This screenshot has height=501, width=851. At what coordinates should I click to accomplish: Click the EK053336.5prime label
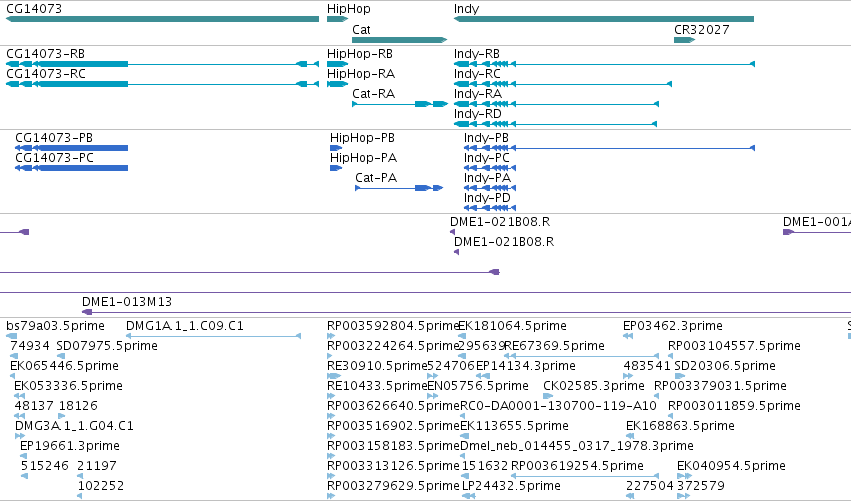click(x=68, y=386)
